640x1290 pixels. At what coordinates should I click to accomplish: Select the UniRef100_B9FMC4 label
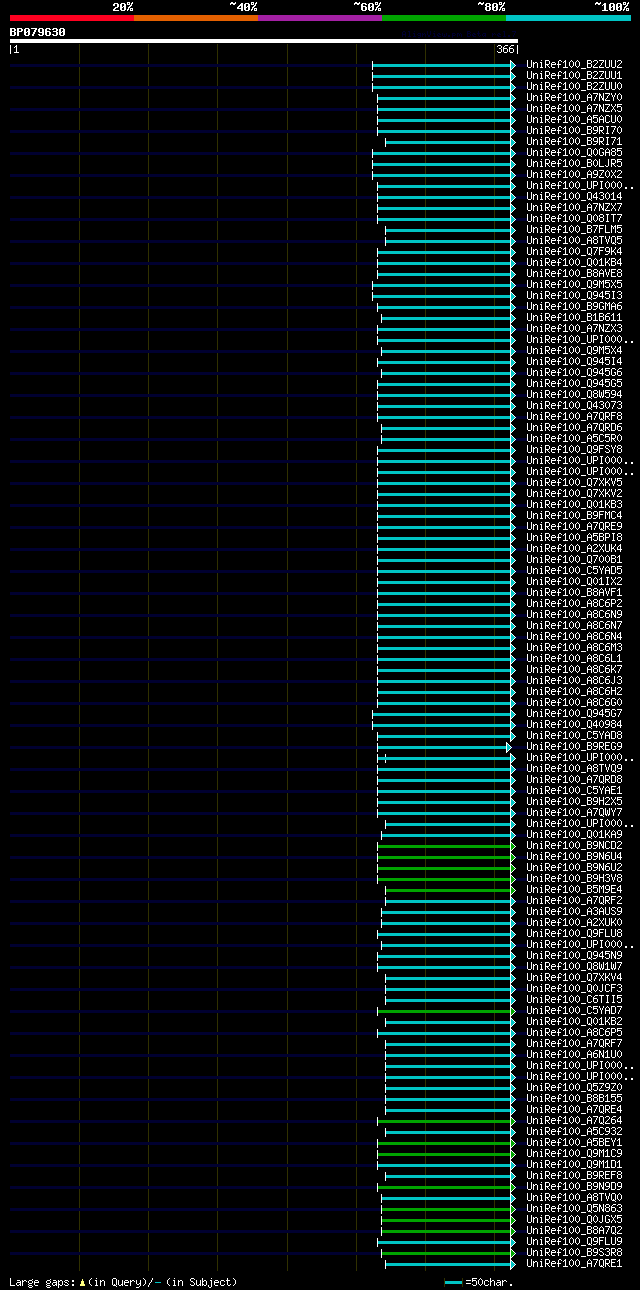coord(574,515)
